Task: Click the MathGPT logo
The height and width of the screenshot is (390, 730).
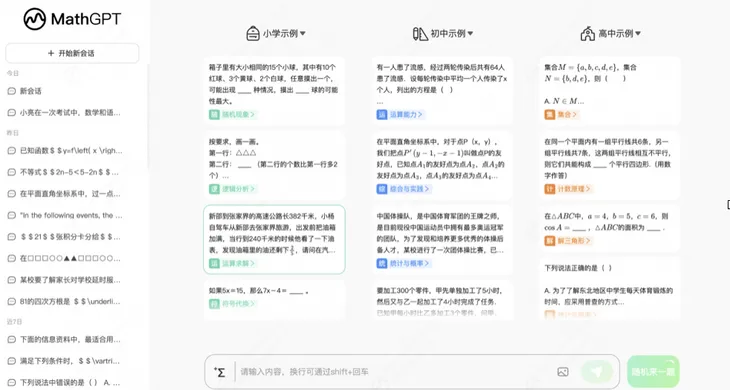Action: (72, 19)
